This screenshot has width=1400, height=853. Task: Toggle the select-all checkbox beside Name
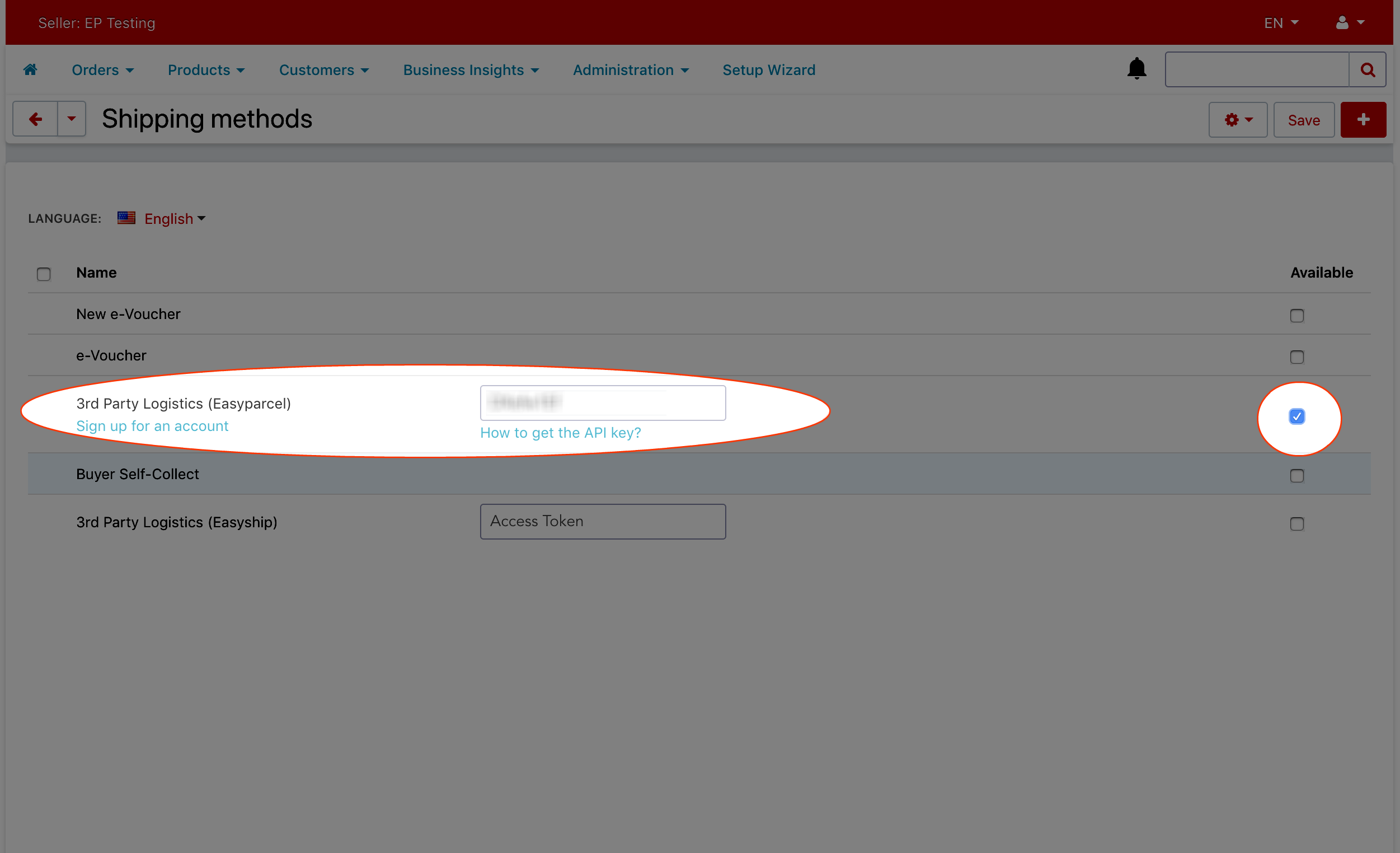pyautogui.click(x=44, y=274)
